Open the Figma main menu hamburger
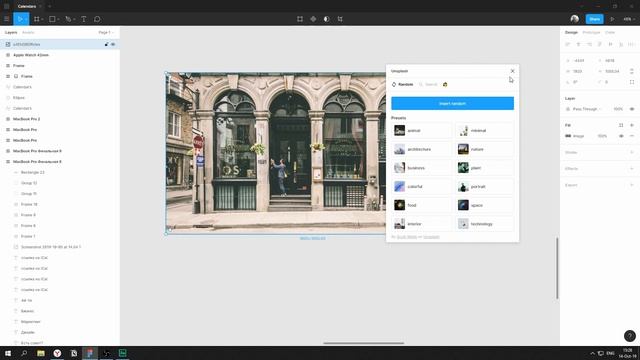 click(x=7, y=19)
